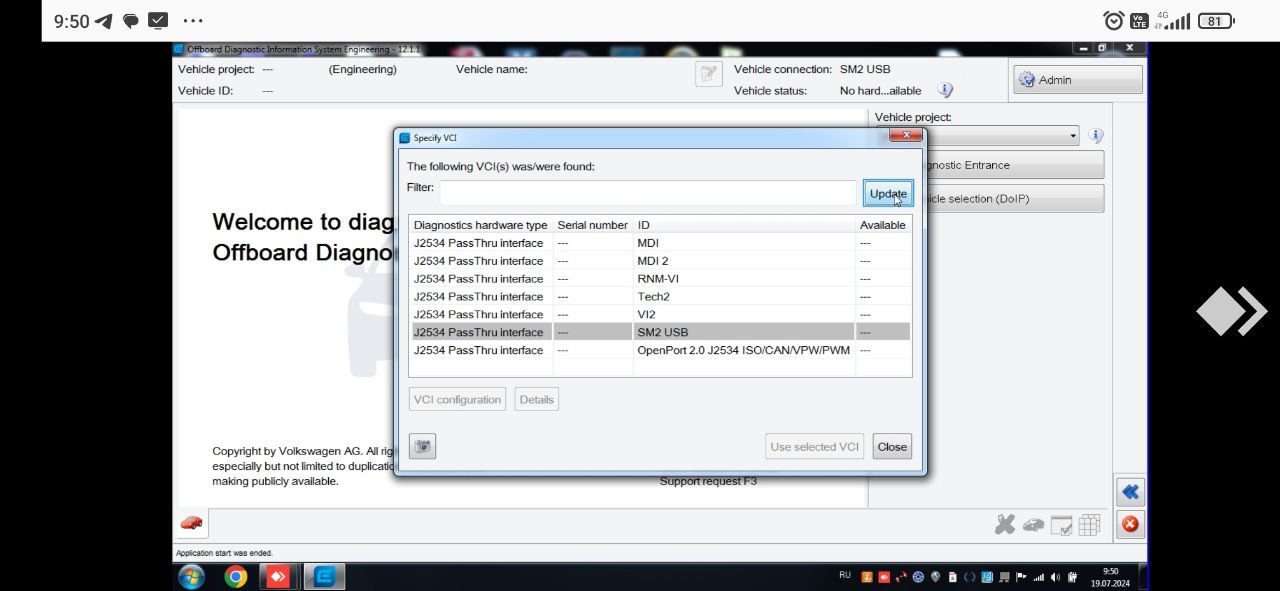Sort by the ID column header

click(744, 225)
